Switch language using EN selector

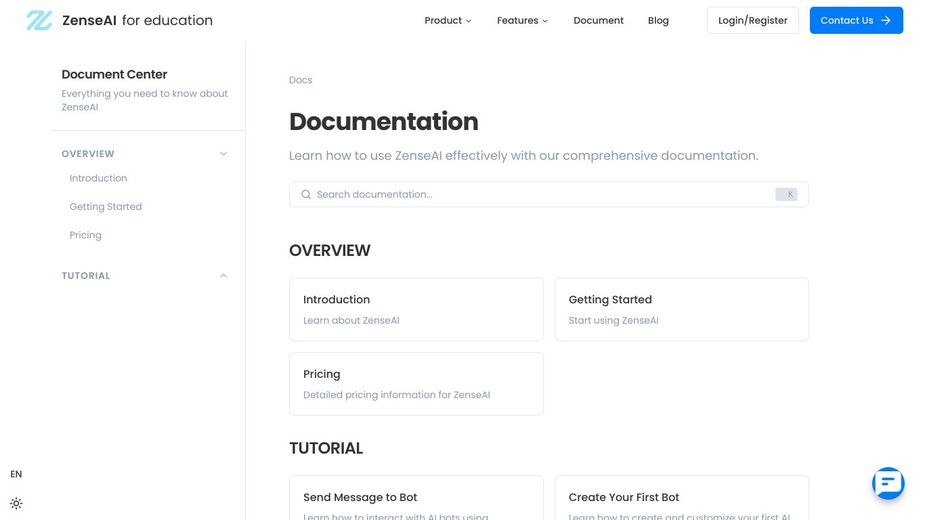16,474
